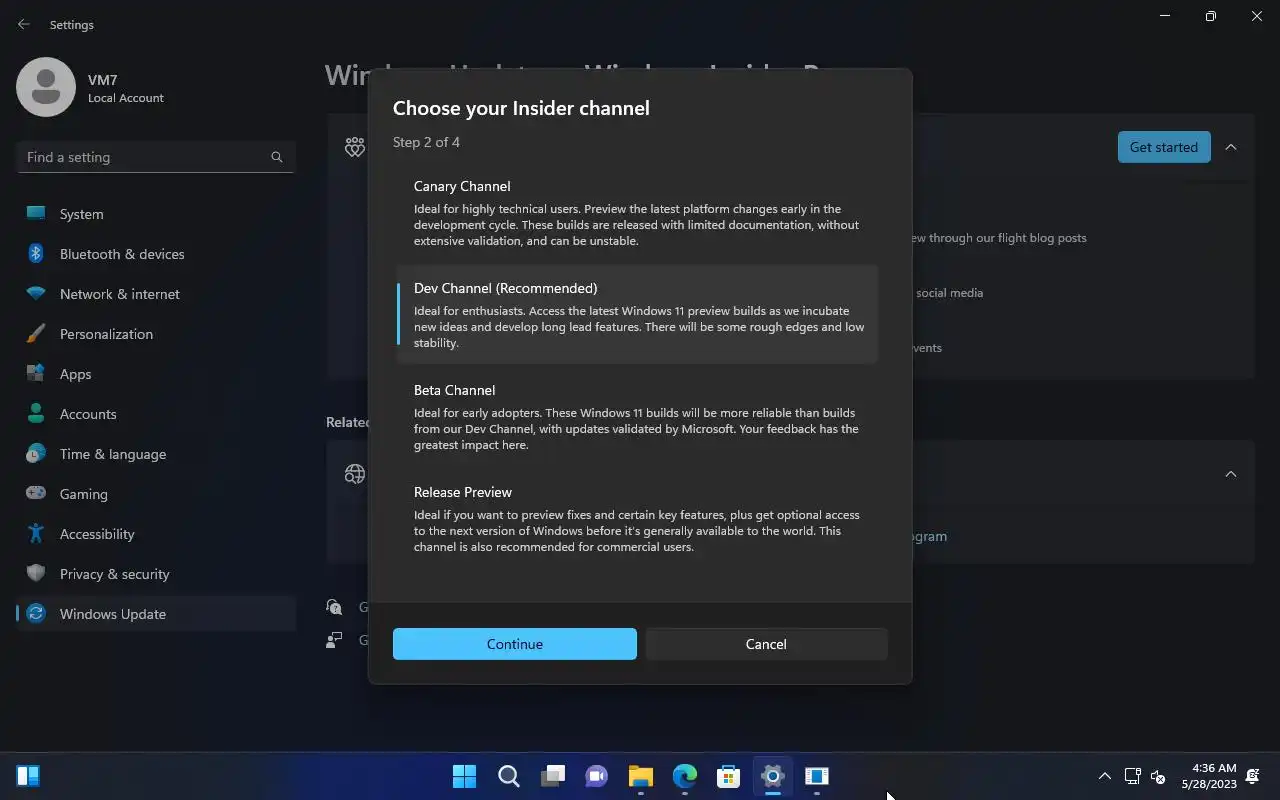Collapse the Join Insider Program section chevron
Viewport: 1280px width, 800px height.
(1231, 147)
